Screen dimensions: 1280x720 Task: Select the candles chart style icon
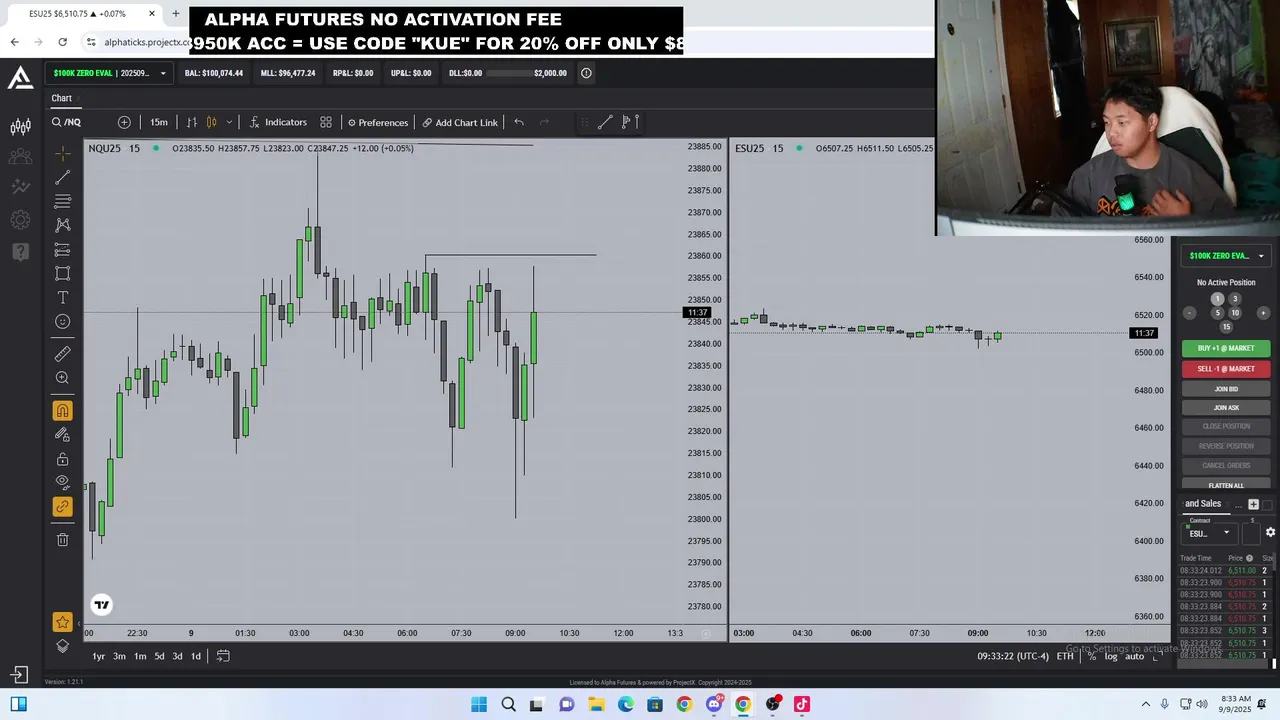211,122
